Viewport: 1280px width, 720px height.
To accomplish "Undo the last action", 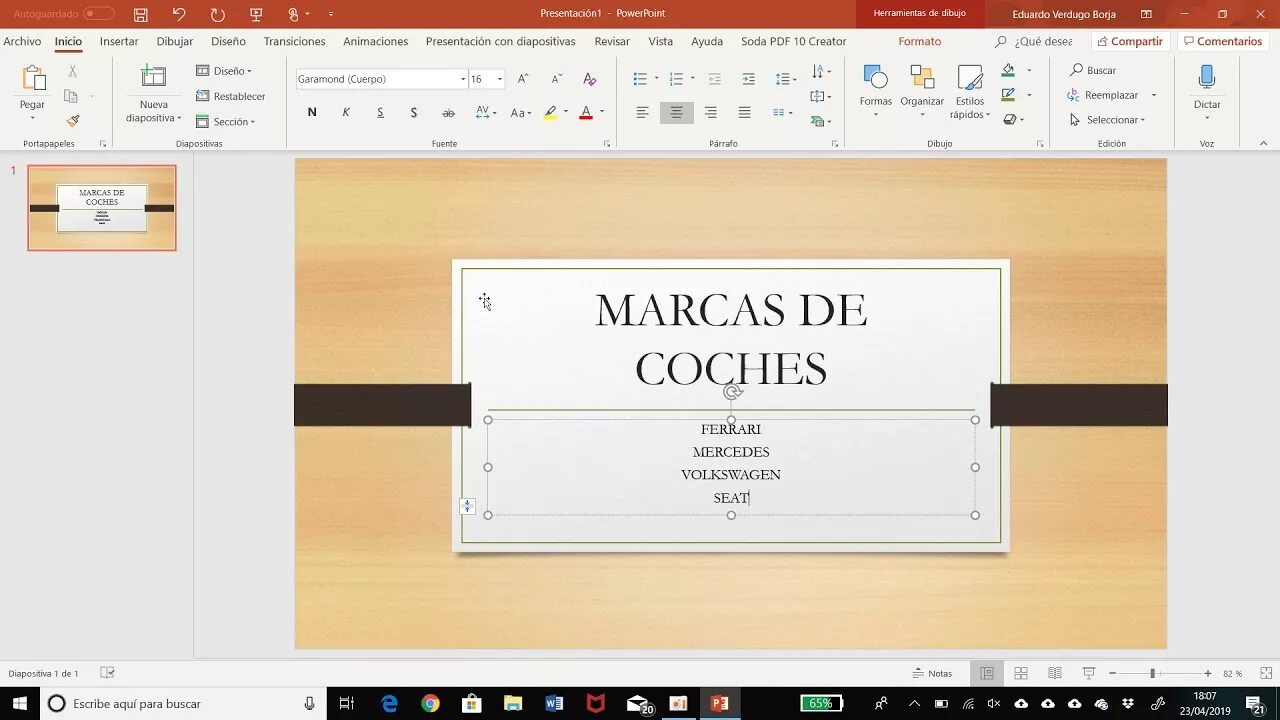I will click(x=179, y=14).
